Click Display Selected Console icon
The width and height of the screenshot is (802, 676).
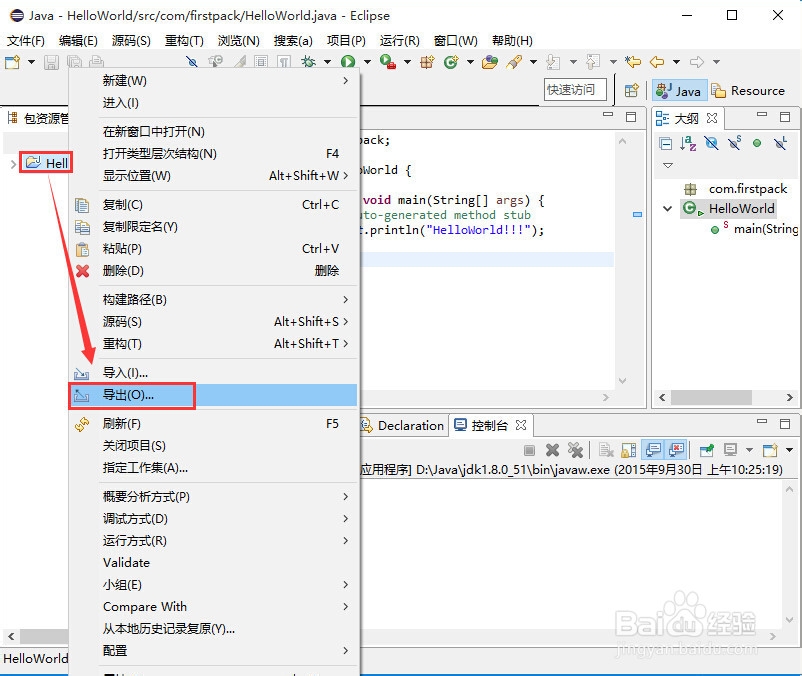730,450
